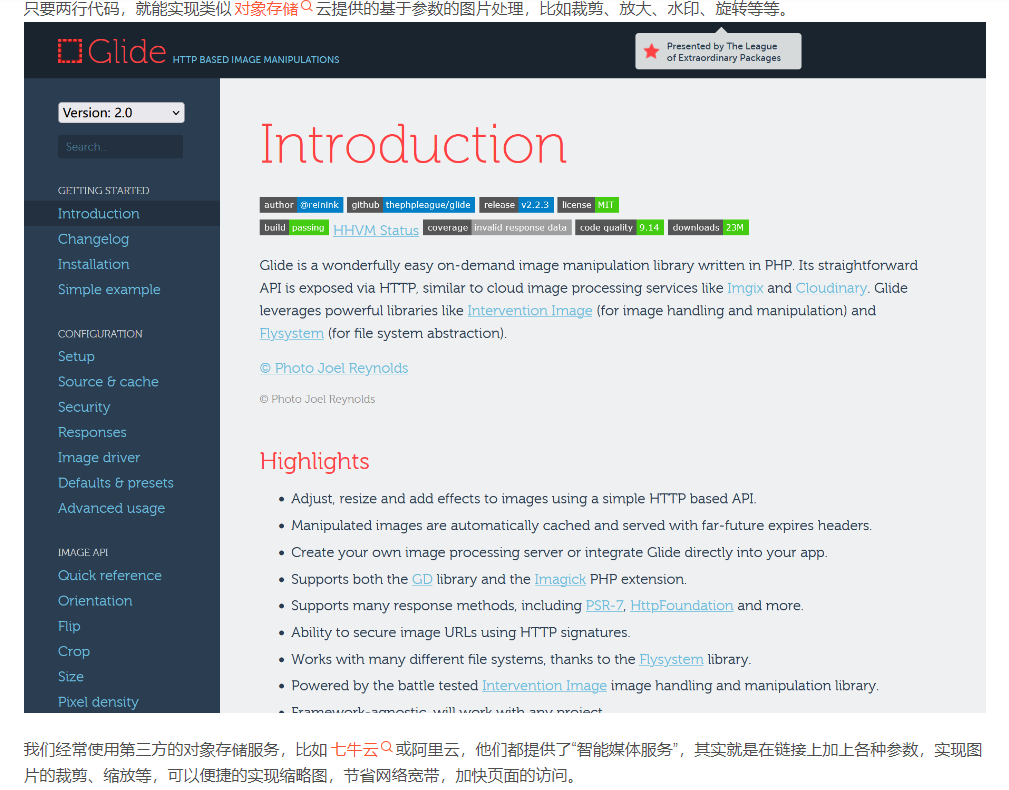Click the grey Photo Joel Reynolds caption
The image size is (1009, 790).
[x=317, y=399]
